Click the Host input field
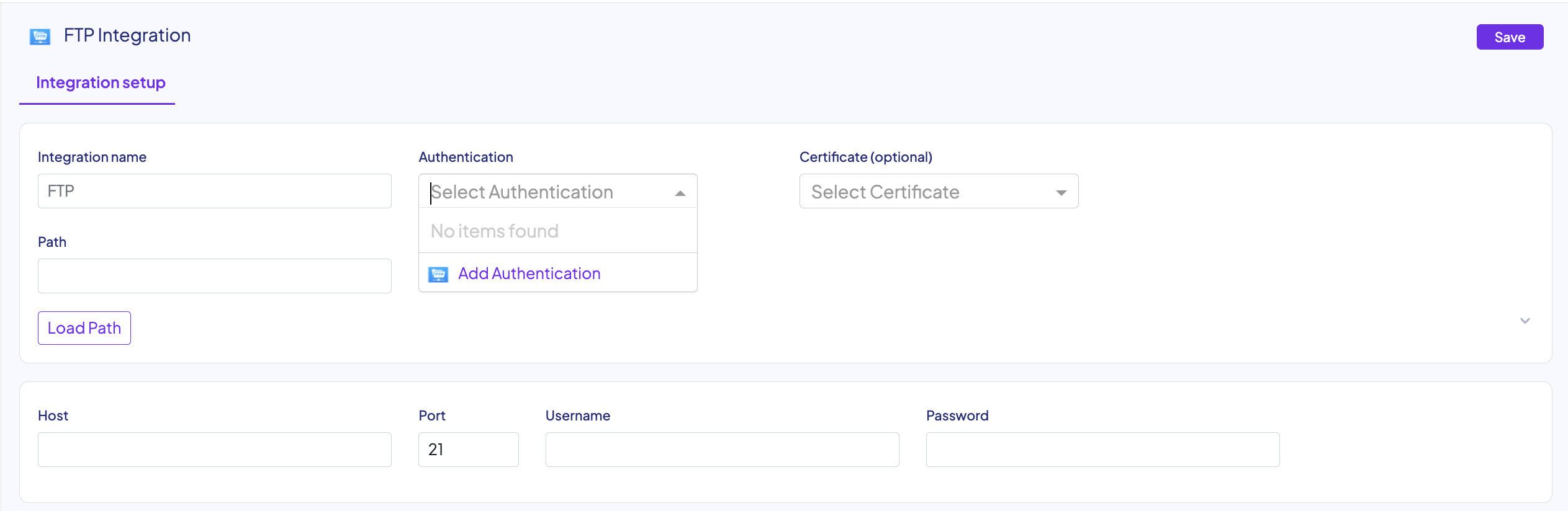The height and width of the screenshot is (511, 1568). pyautogui.click(x=214, y=450)
